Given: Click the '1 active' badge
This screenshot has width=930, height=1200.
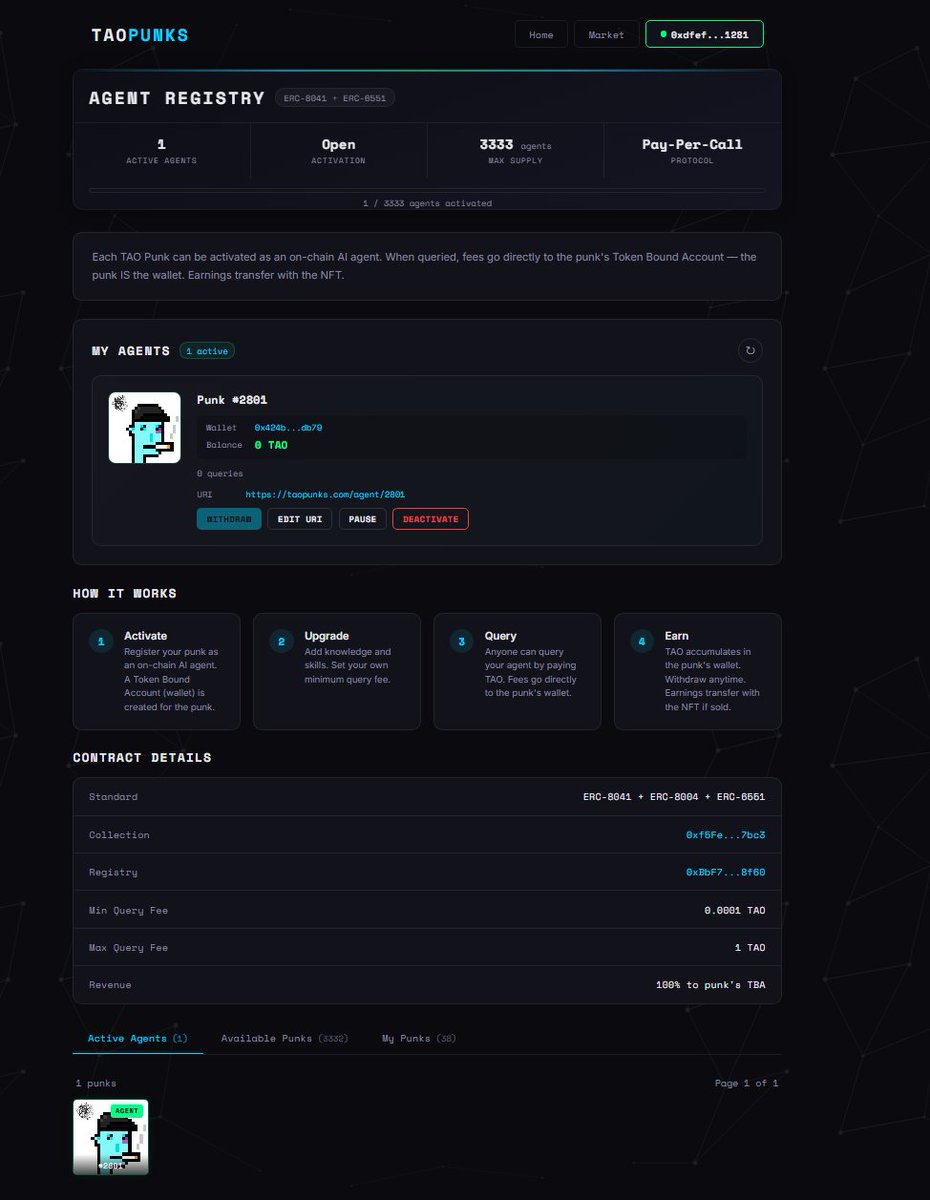Looking at the screenshot, I should [207, 351].
